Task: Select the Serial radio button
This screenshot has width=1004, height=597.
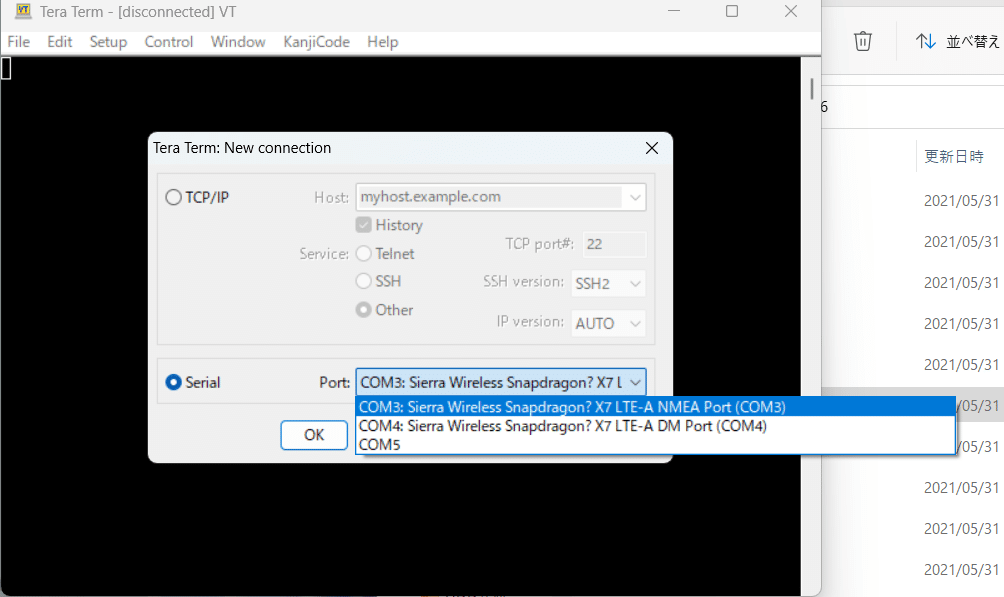Action: coord(174,382)
